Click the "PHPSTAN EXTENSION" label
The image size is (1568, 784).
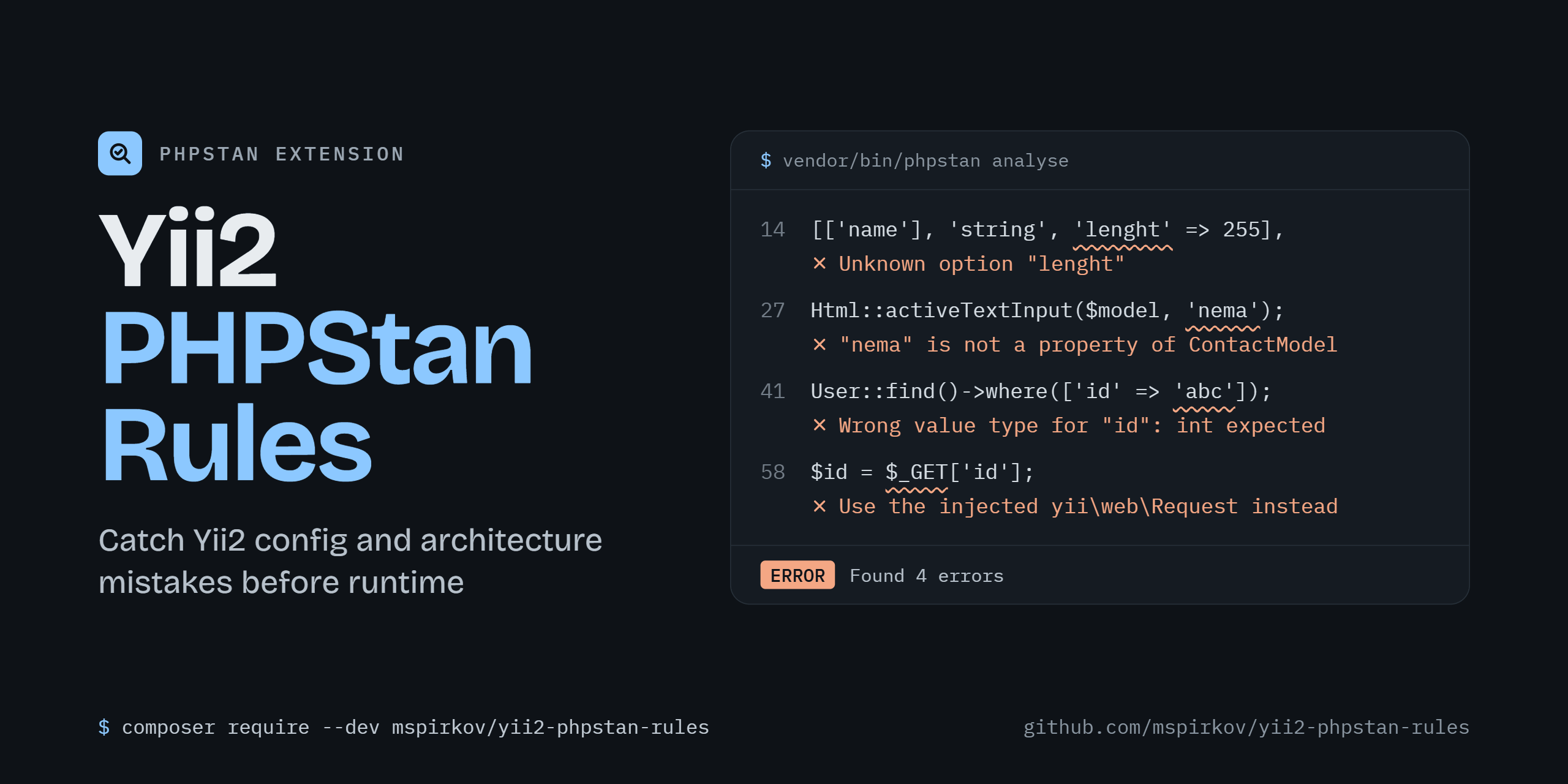pyautogui.click(x=282, y=154)
